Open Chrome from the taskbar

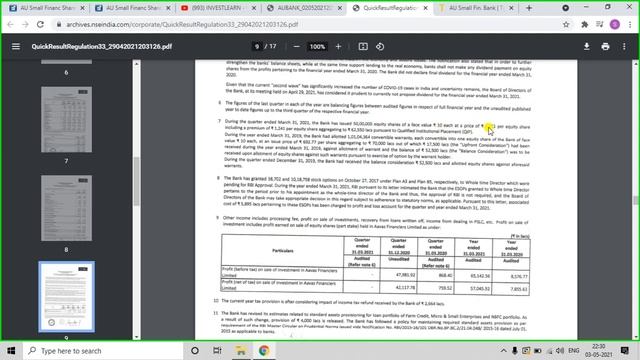[264, 351]
